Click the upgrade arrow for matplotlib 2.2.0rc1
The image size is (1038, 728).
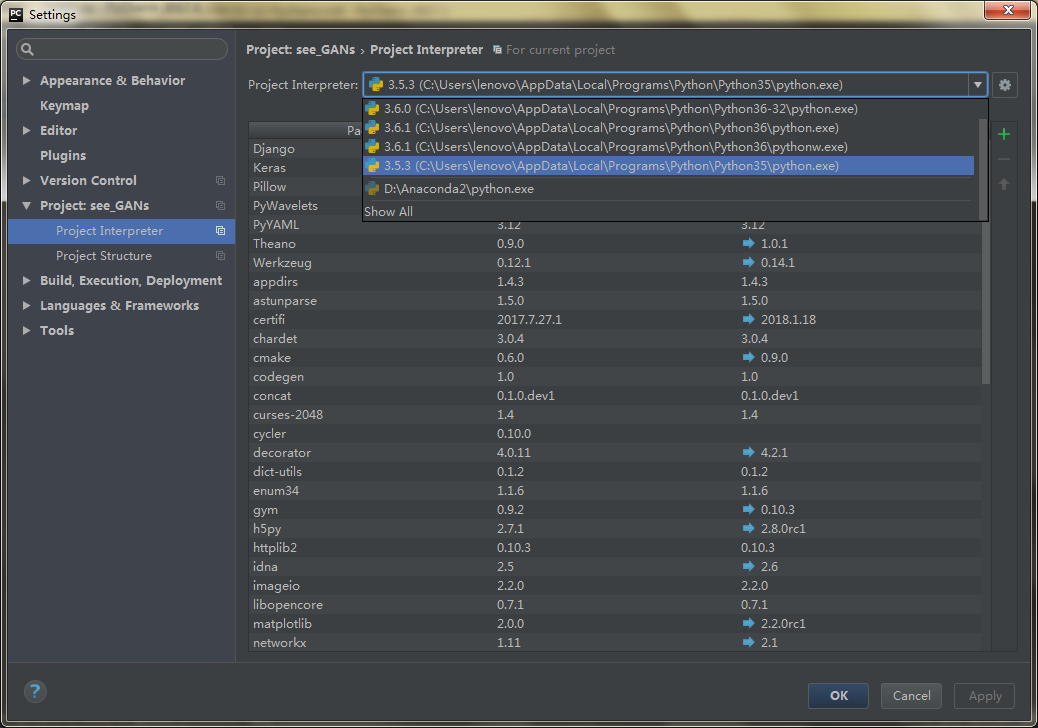click(749, 623)
